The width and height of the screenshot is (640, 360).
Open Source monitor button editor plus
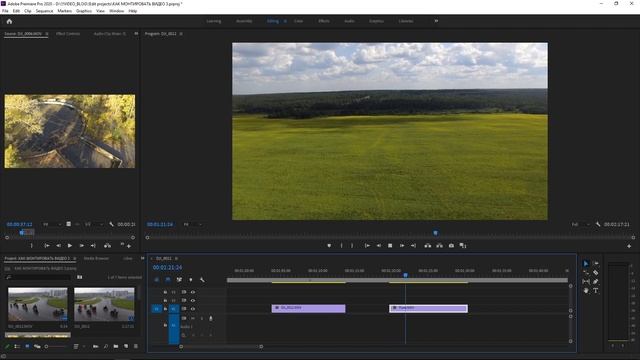(129, 246)
